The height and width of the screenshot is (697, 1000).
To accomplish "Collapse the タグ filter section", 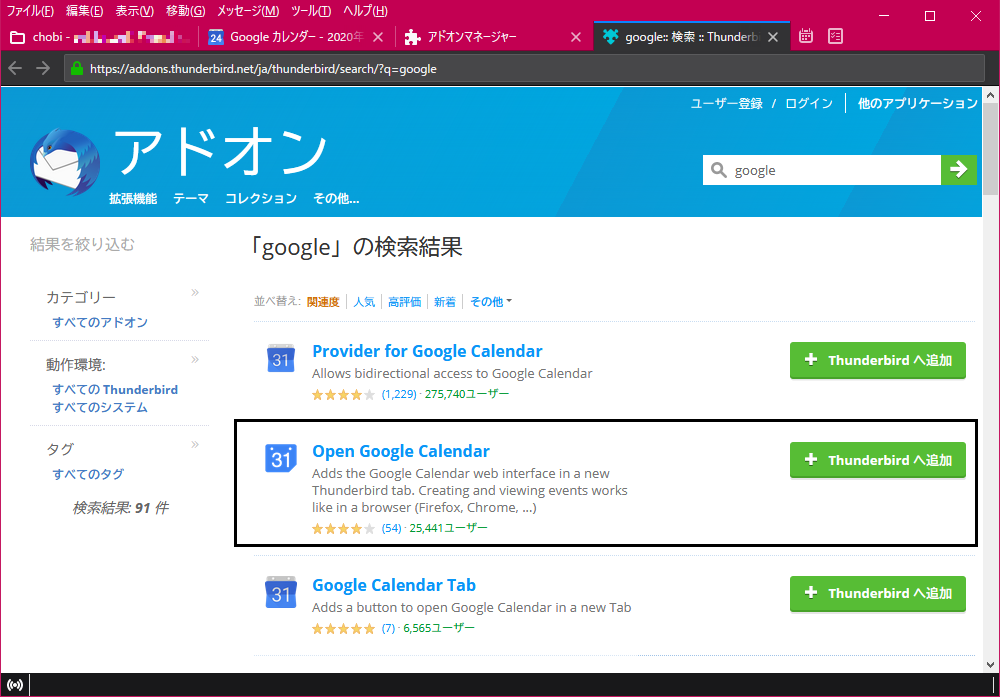I will pos(195,444).
